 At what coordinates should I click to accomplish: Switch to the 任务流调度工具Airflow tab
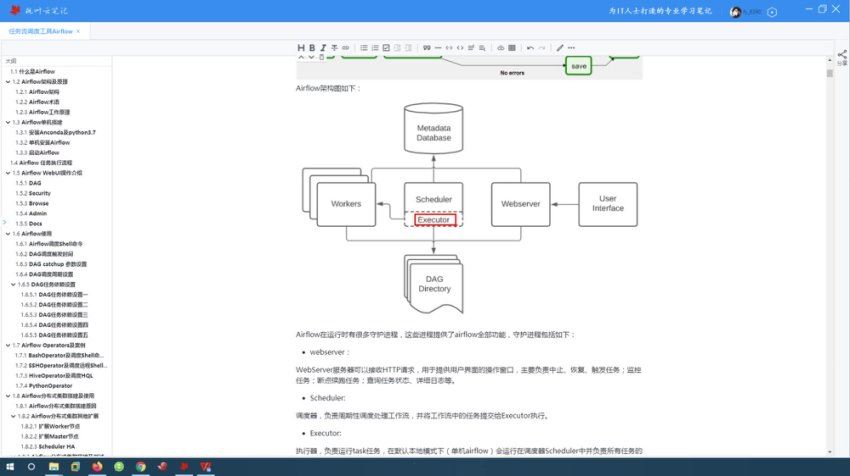pyautogui.click(x=41, y=31)
